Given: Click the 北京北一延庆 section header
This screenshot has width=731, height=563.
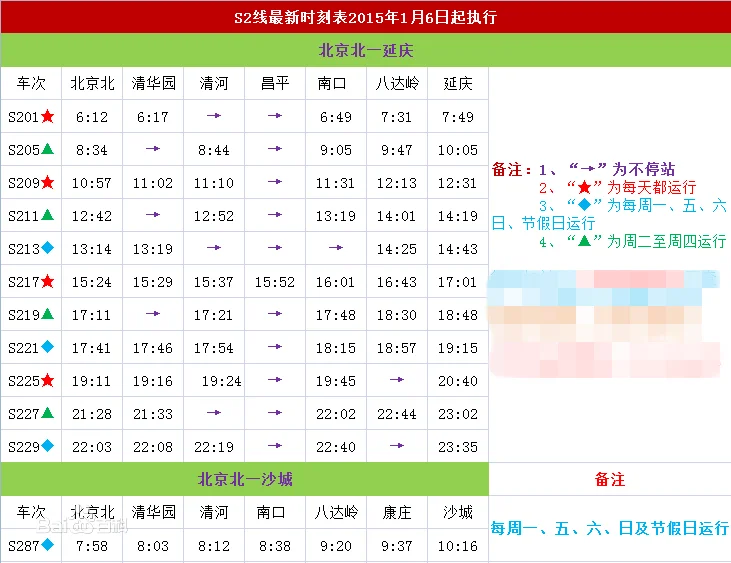Looking at the screenshot, I should [366, 50].
